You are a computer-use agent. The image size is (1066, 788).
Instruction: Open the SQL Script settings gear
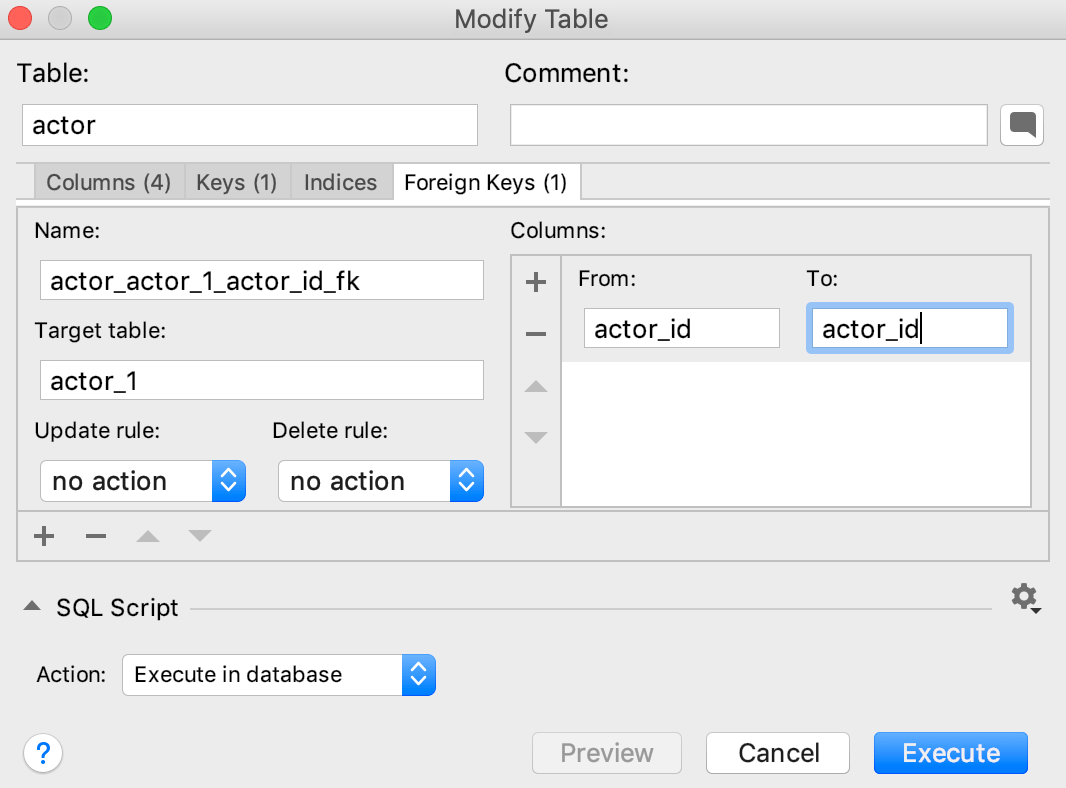1024,597
